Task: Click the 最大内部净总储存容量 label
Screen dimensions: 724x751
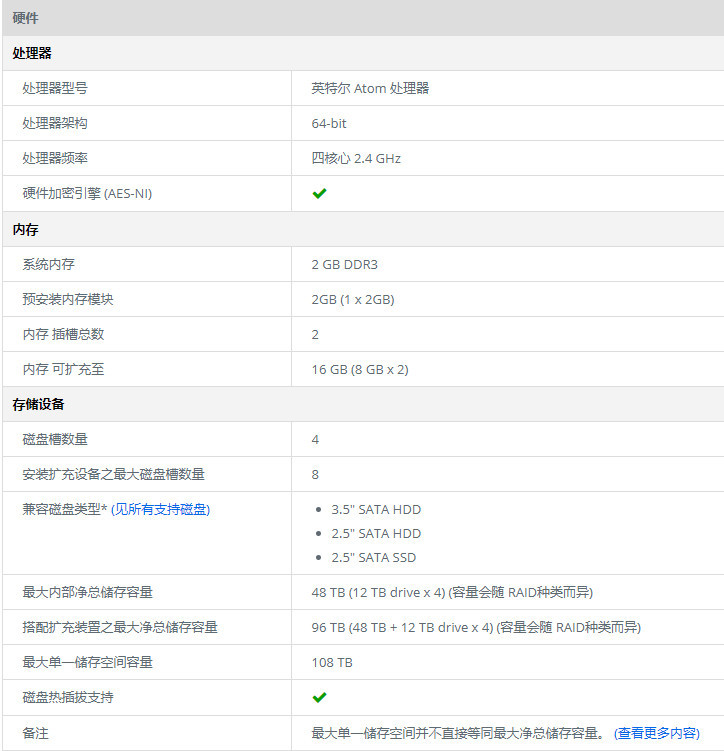Action: coord(88,592)
